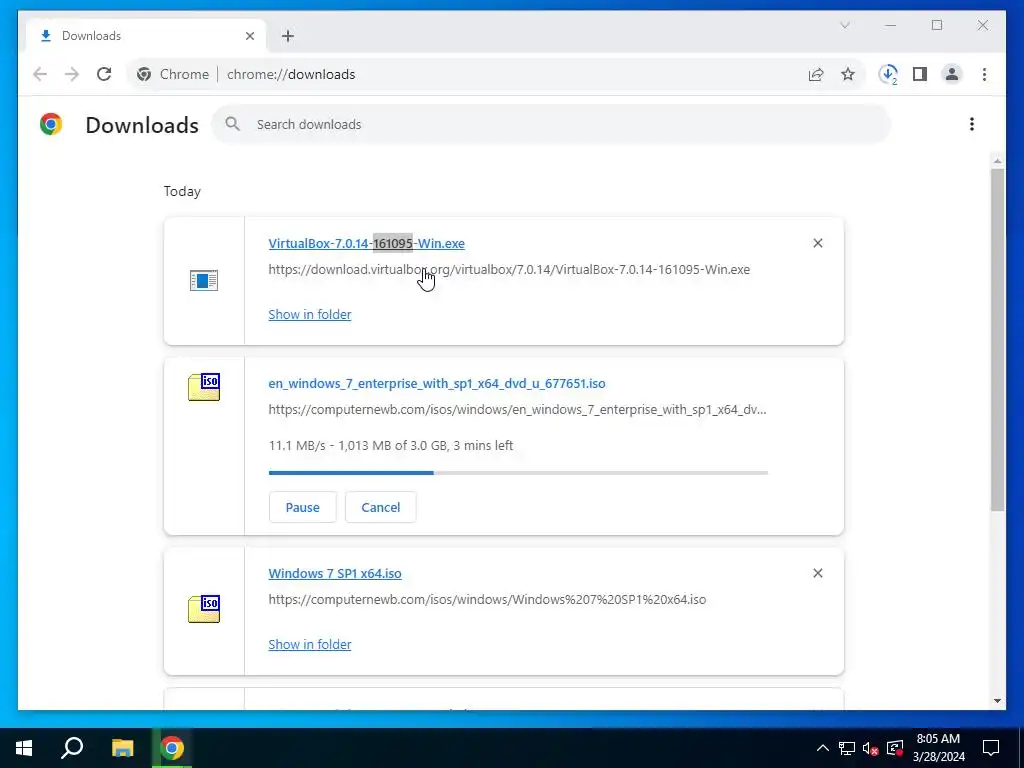Toggle the side panel icon
Screen dimensions: 1024x768
coord(920,74)
